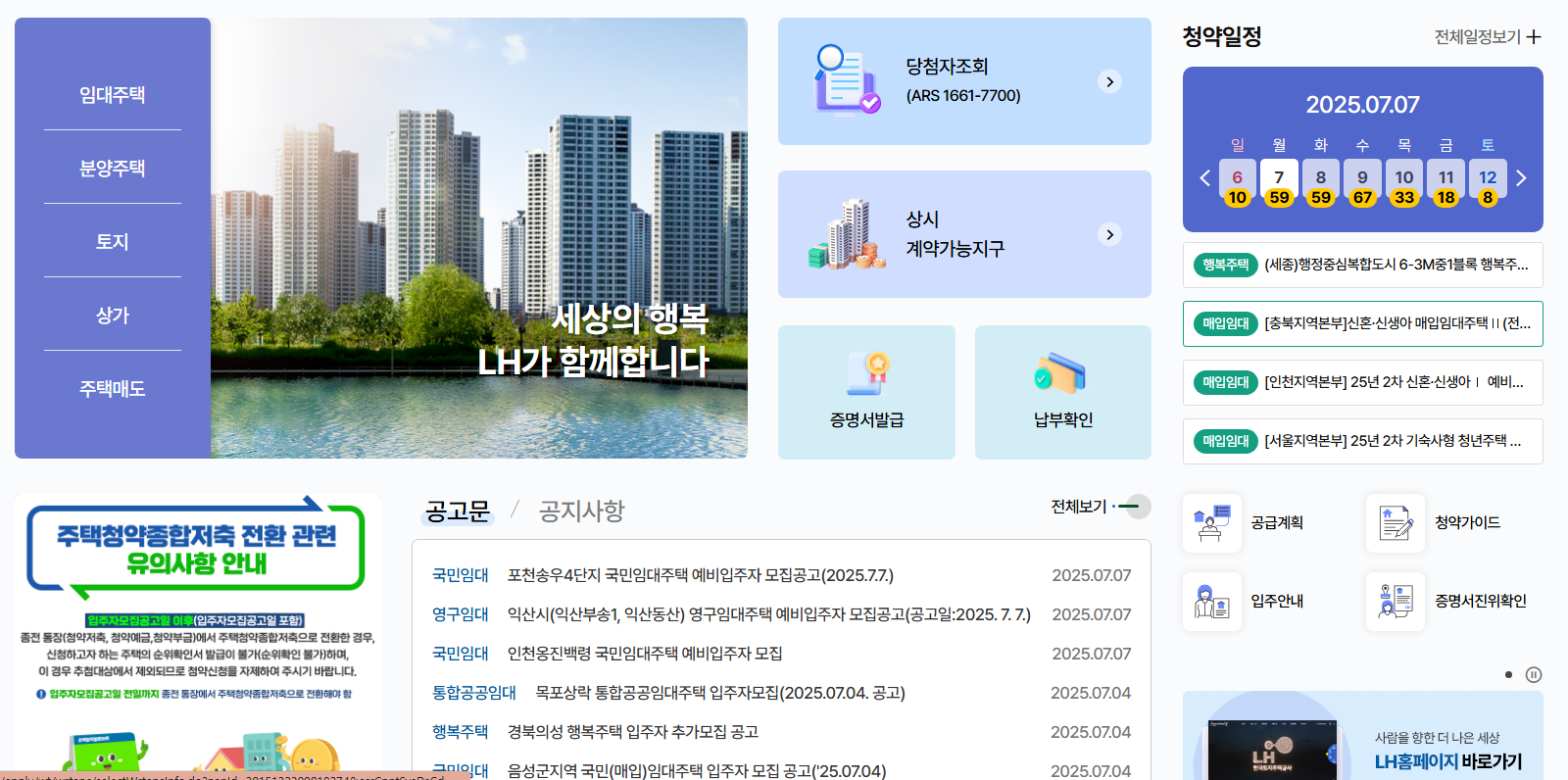Open 인천웅진백령 국민임대주택 notice
The image size is (1568, 780).
644,654
